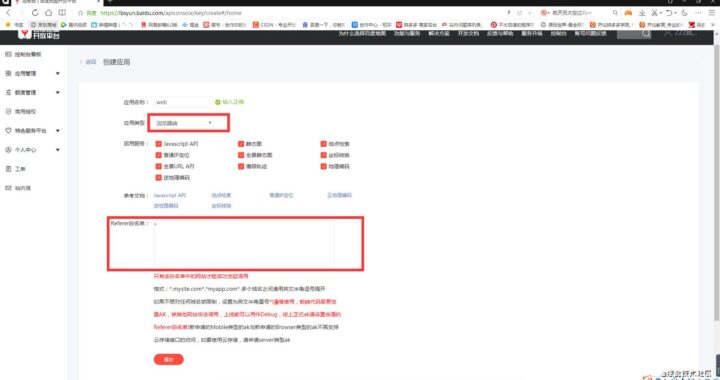Open the dropdown arrow beside undo icon
Viewport: 720px width, 380px height.
click(x=675, y=13)
